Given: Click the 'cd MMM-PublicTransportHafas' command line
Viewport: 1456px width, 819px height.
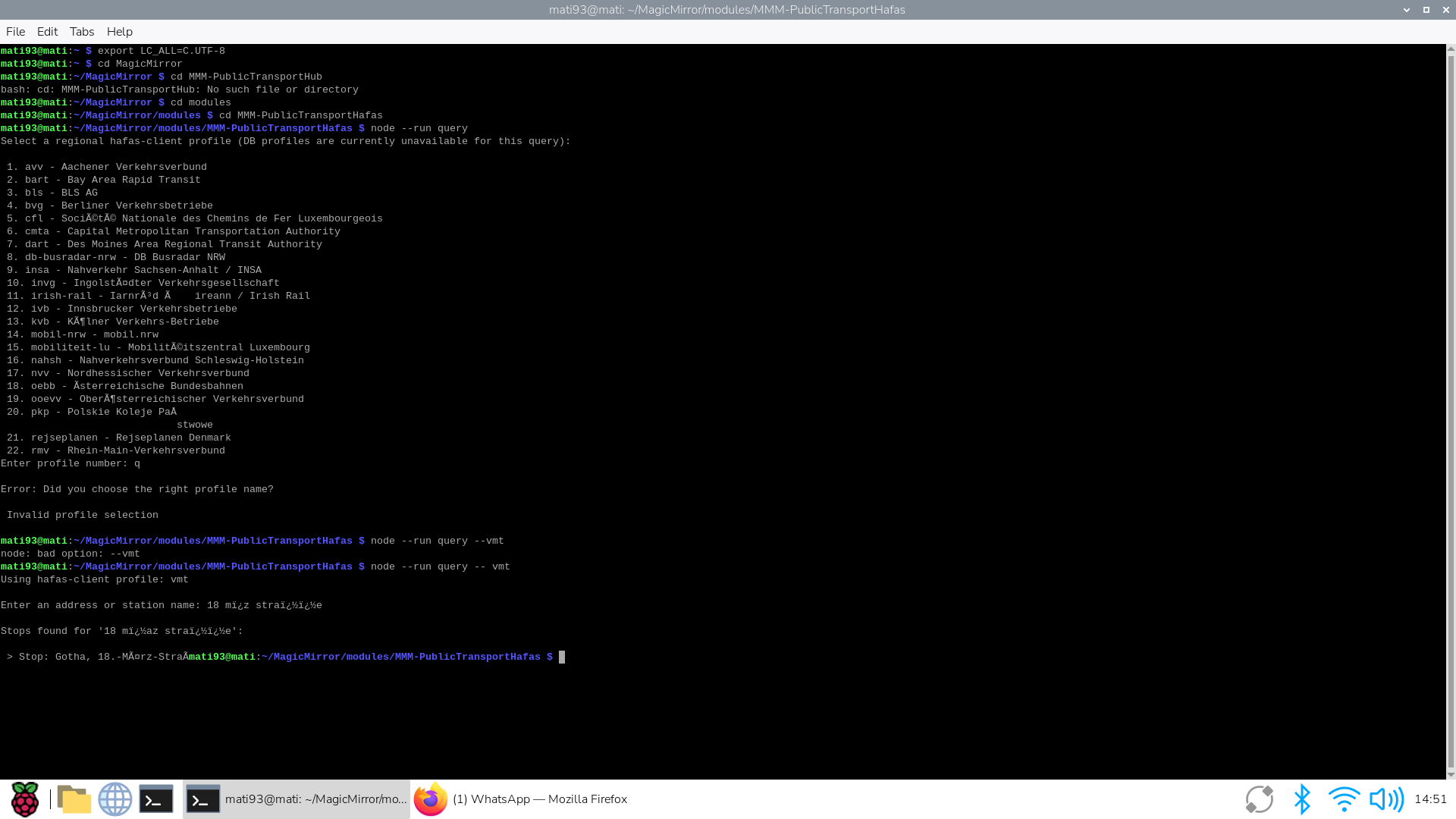Looking at the screenshot, I should point(301,115).
